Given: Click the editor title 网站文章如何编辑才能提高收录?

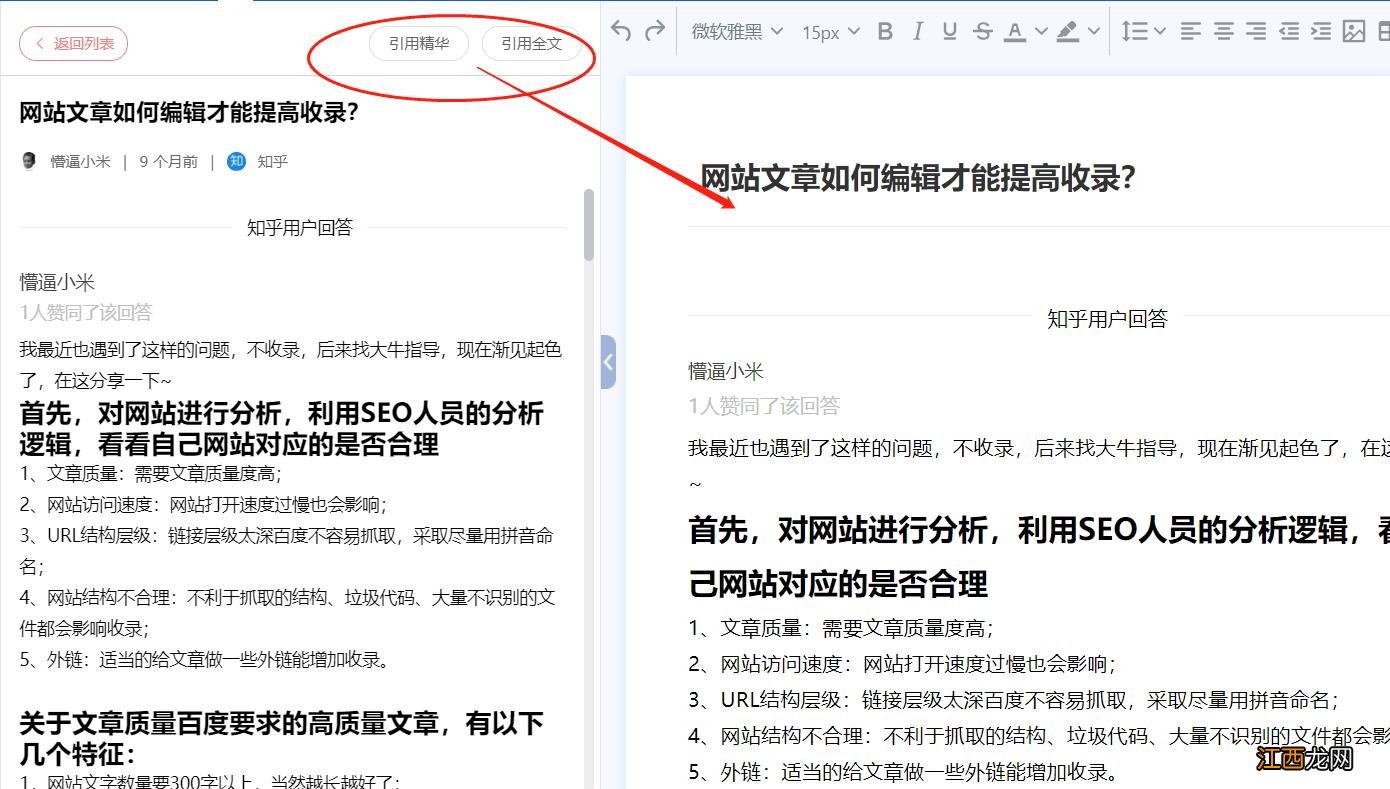Looking at the screenshot, I should coord(918,178).
